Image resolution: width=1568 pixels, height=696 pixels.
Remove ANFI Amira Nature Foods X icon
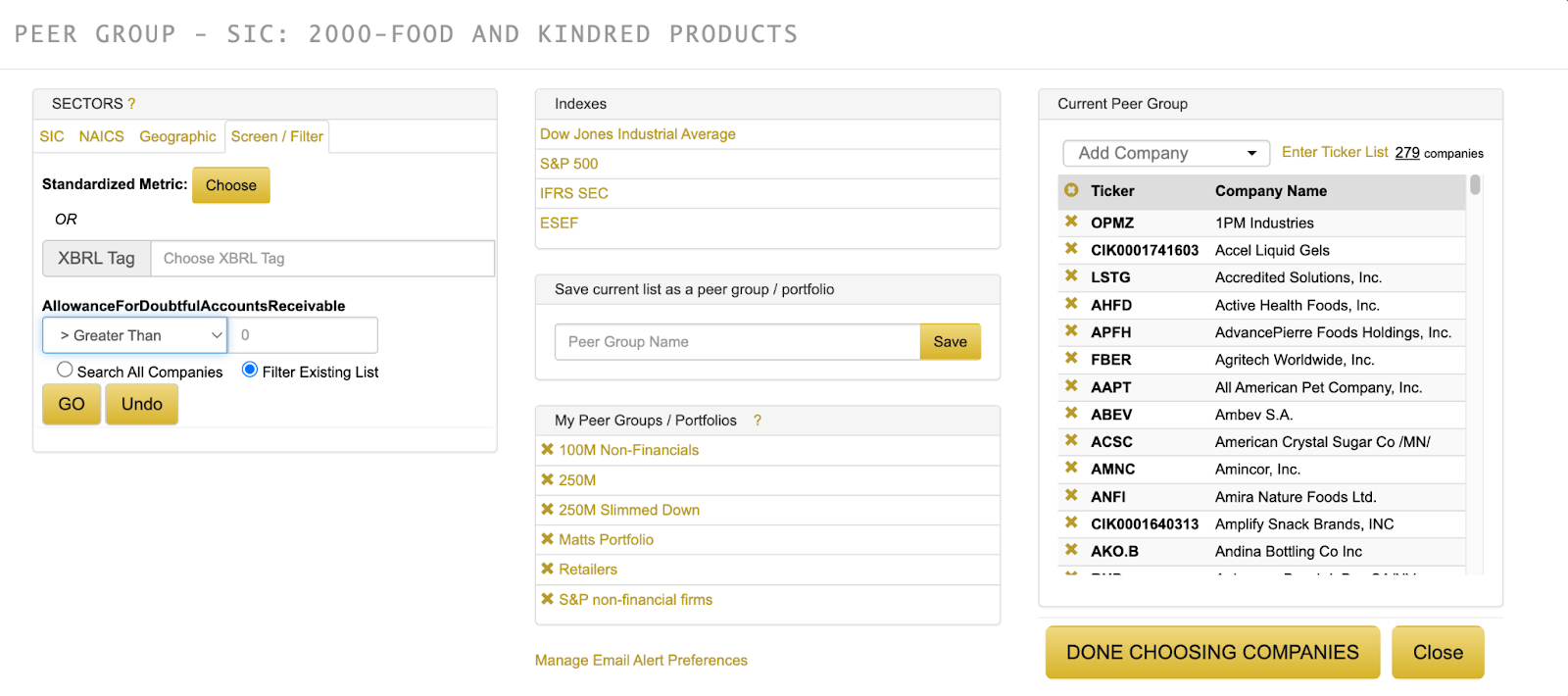[1071, 496]
